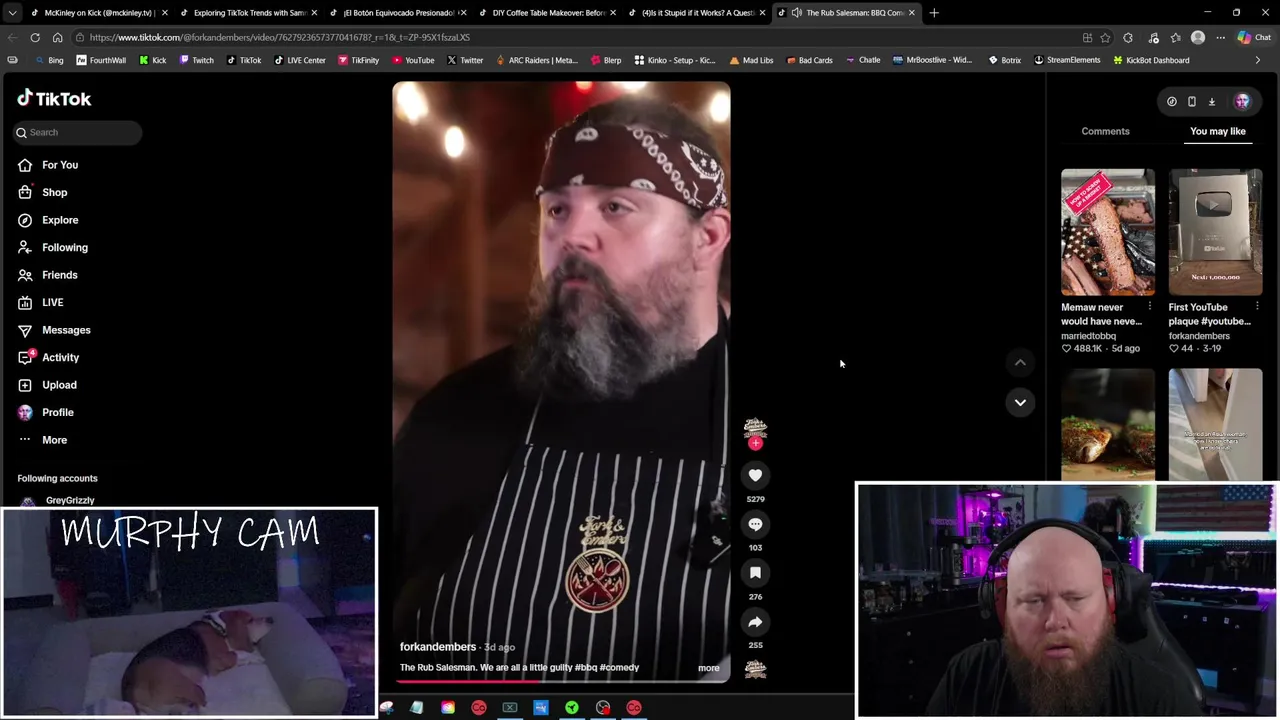Switch to DIY Coffee Table Makeover tab

(546, 13)
